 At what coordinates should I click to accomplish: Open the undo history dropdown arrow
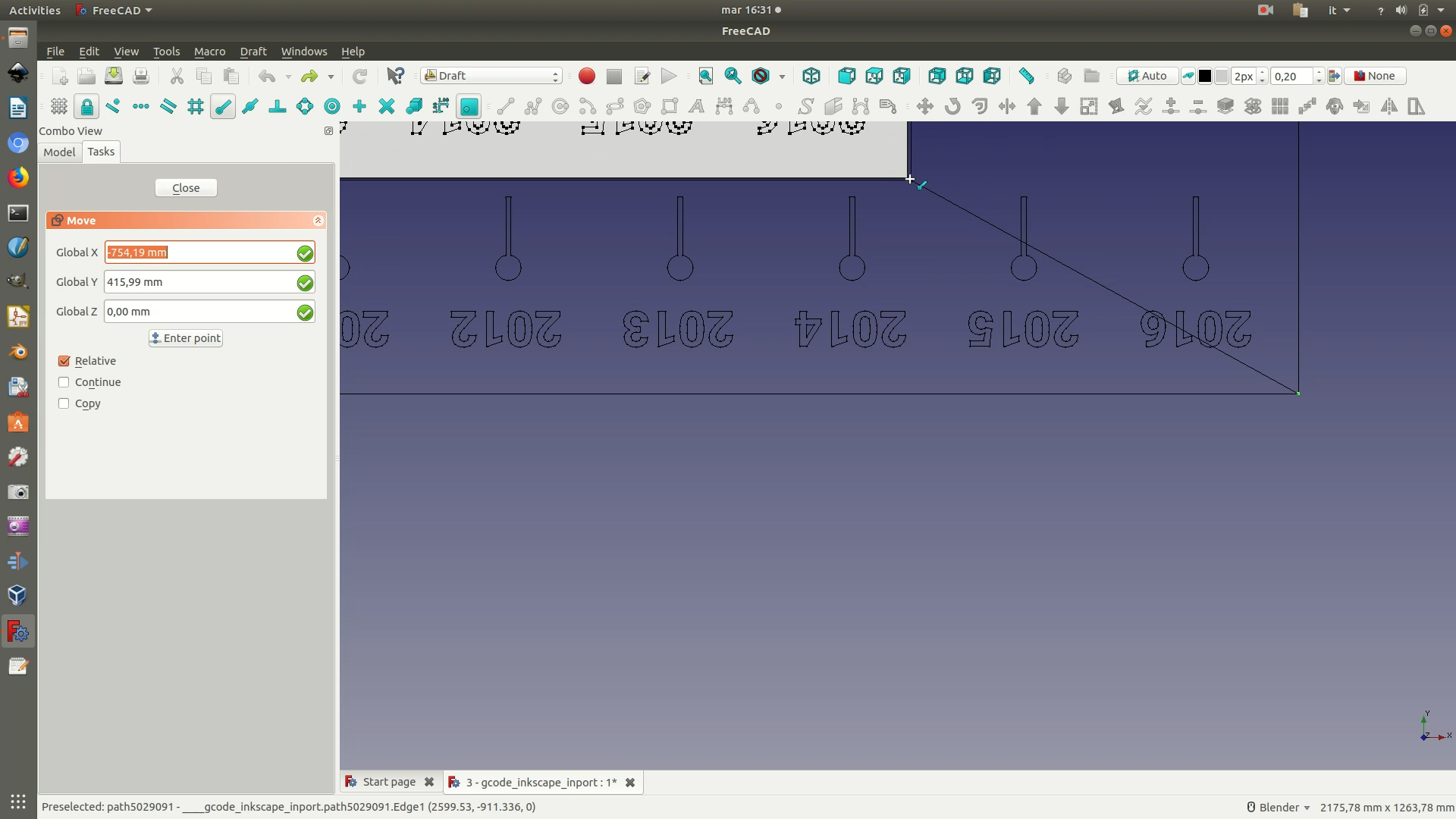coord(288,77)
